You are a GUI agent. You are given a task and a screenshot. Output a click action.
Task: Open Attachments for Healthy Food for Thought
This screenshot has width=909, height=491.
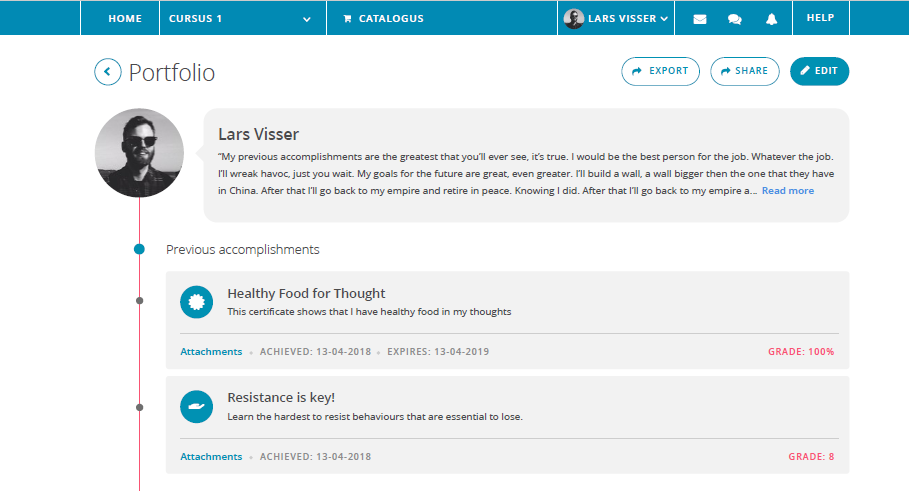tap(211, 351)
